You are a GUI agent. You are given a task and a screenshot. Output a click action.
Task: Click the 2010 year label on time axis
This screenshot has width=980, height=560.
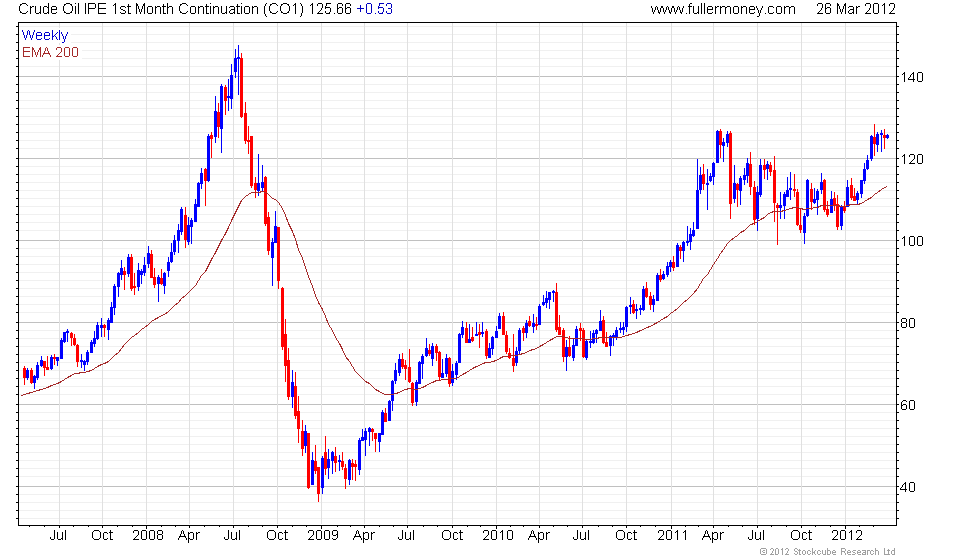498,536
